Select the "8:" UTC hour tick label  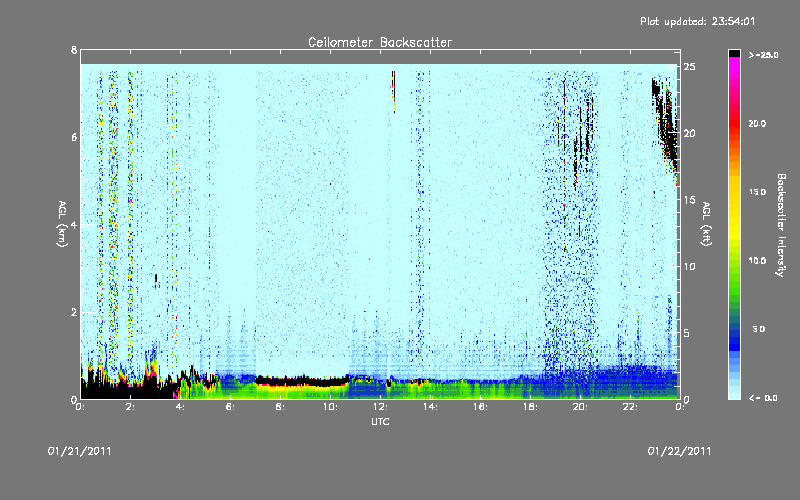coord(280,407)
